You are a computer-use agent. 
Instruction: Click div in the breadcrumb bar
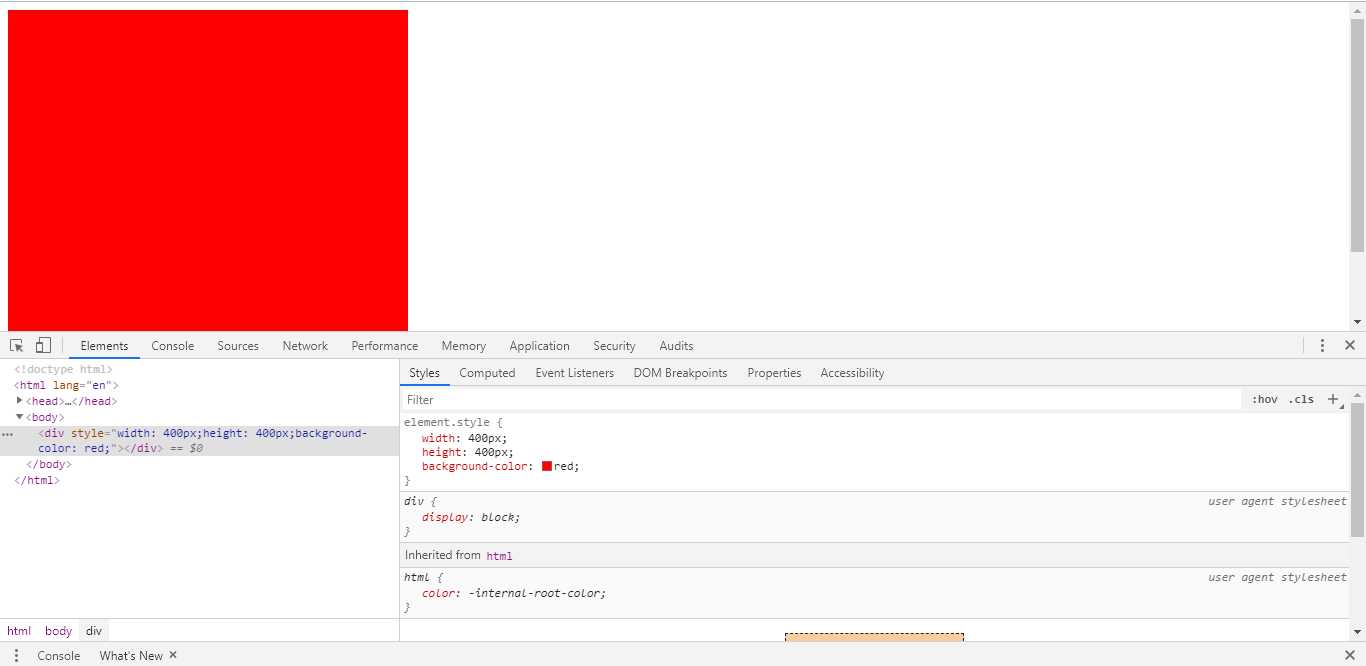click(x=94, y=631)
